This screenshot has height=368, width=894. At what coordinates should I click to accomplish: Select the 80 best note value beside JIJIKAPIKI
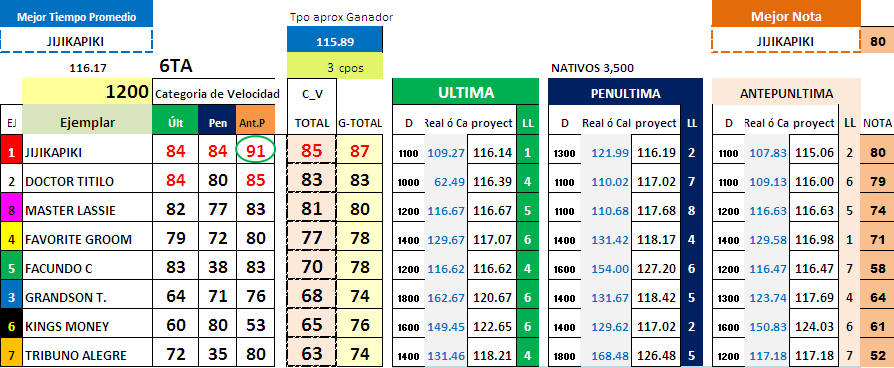(x=877, y=41)
